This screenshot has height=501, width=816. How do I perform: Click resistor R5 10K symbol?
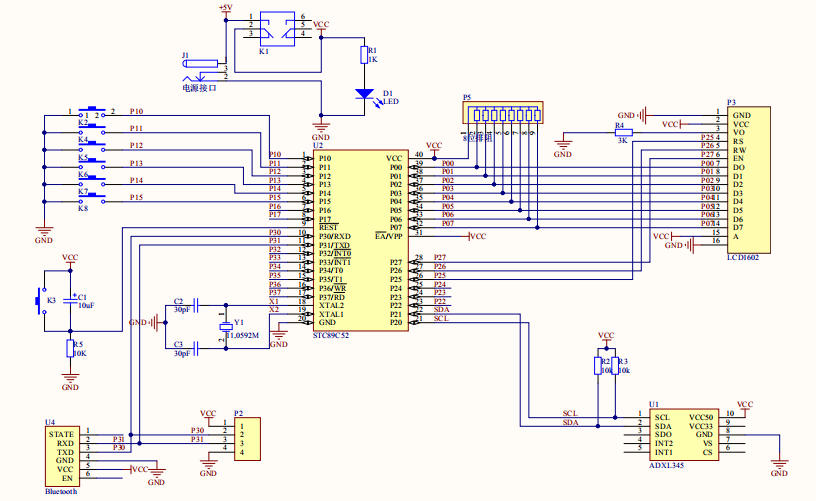70,349
